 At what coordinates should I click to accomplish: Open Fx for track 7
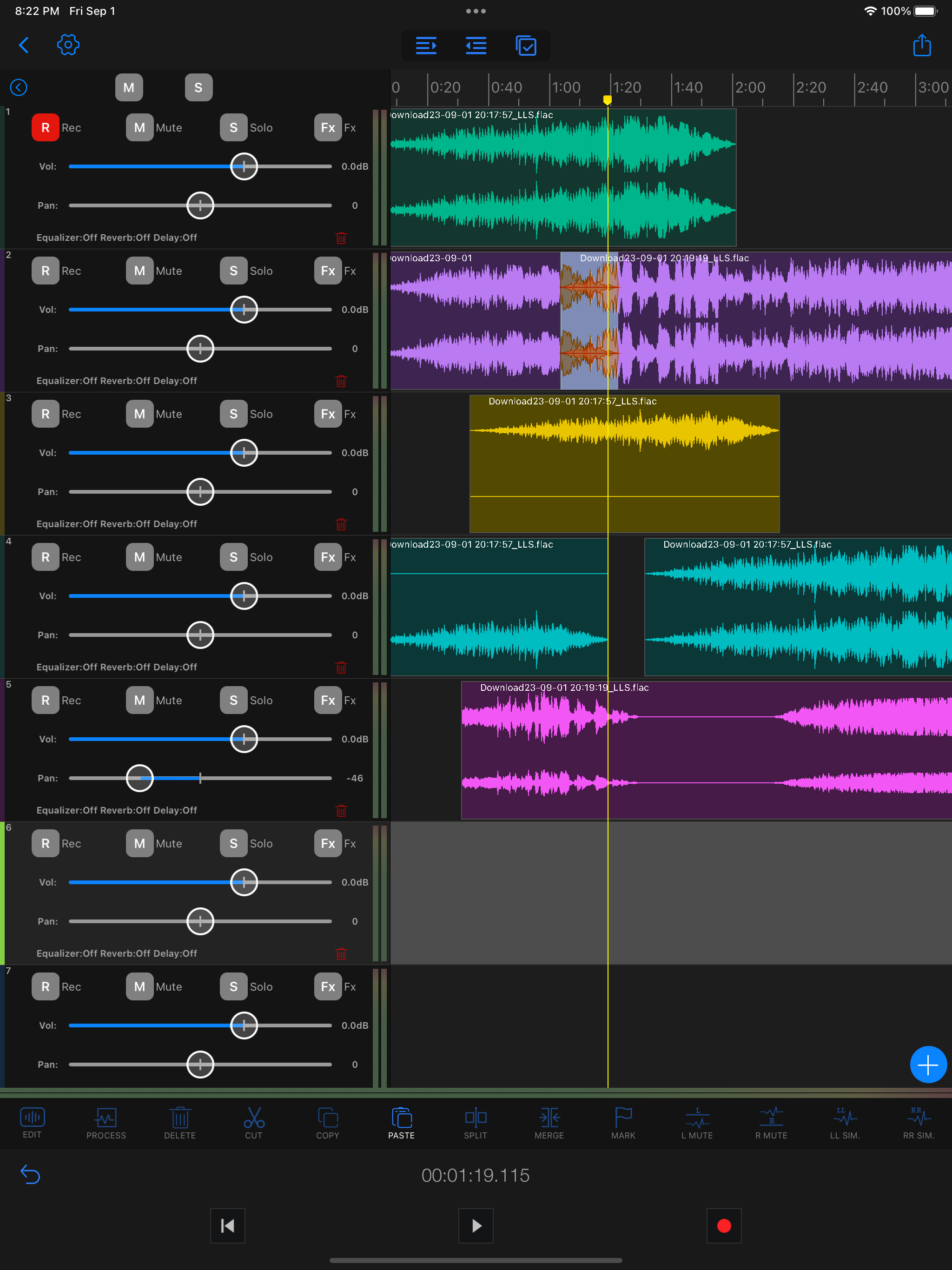click(x=328, y=986)
